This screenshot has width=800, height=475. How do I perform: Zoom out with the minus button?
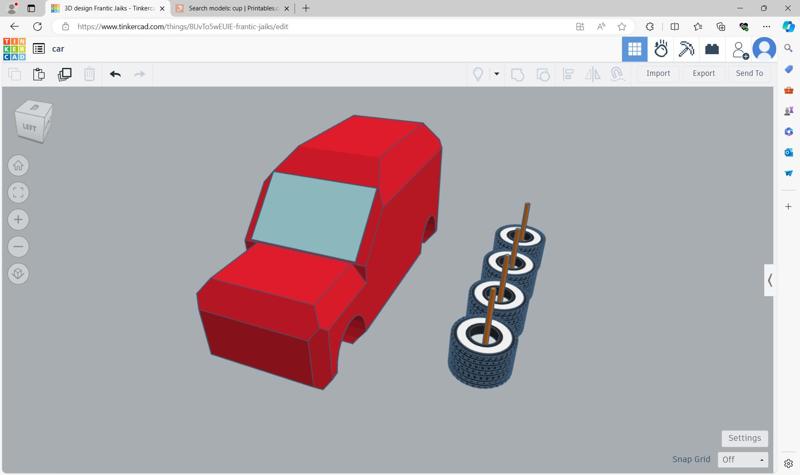point(18,247)
